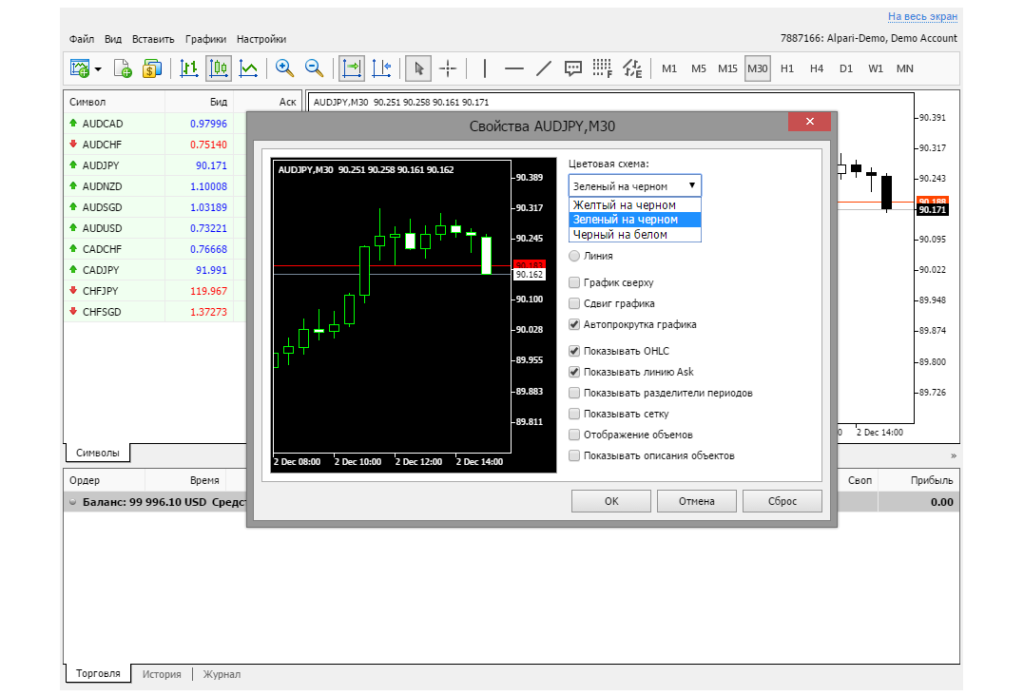
Task: Click the zoom out magnifier icon
Action: coord(314,68)
